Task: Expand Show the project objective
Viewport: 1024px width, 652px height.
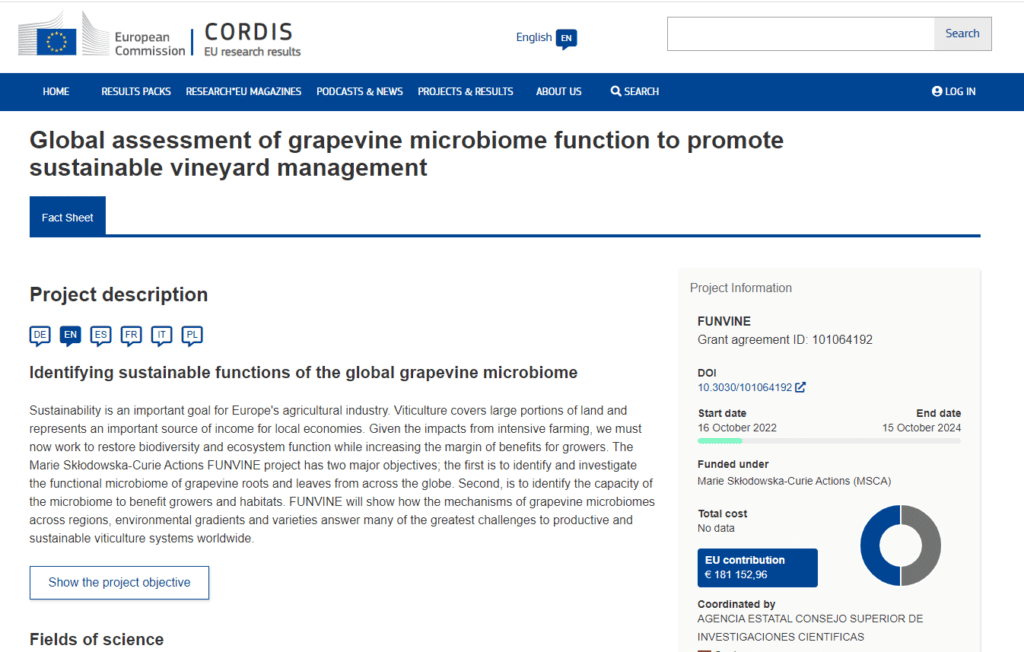Action: click(120, 583)
